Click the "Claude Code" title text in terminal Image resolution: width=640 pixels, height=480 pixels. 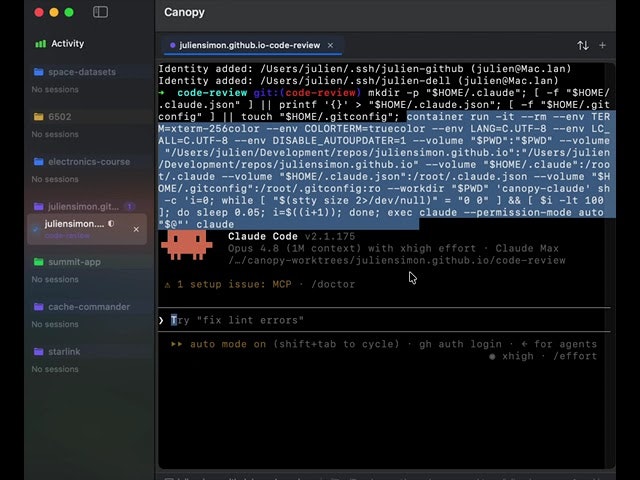pyautogui.click(x=263, y=236)
